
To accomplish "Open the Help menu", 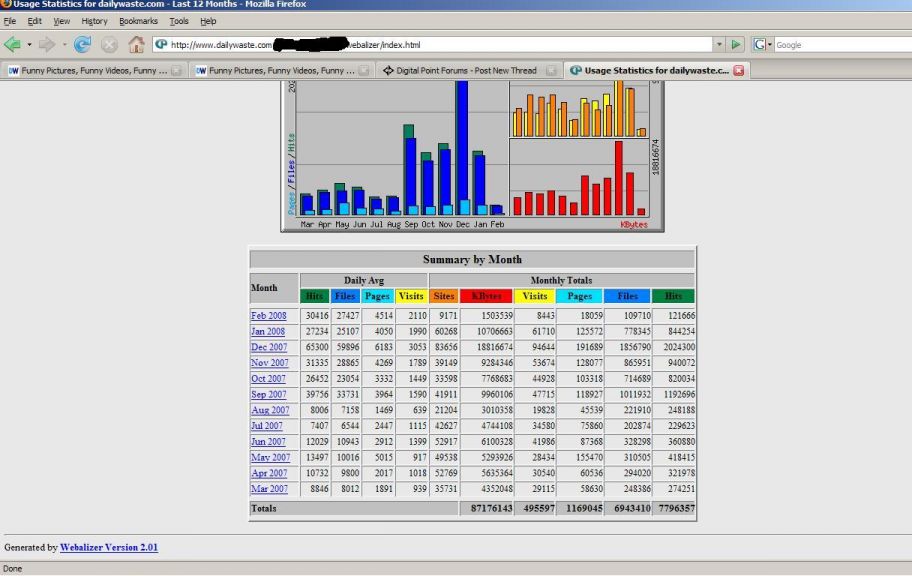I will [x=208, y=21].
